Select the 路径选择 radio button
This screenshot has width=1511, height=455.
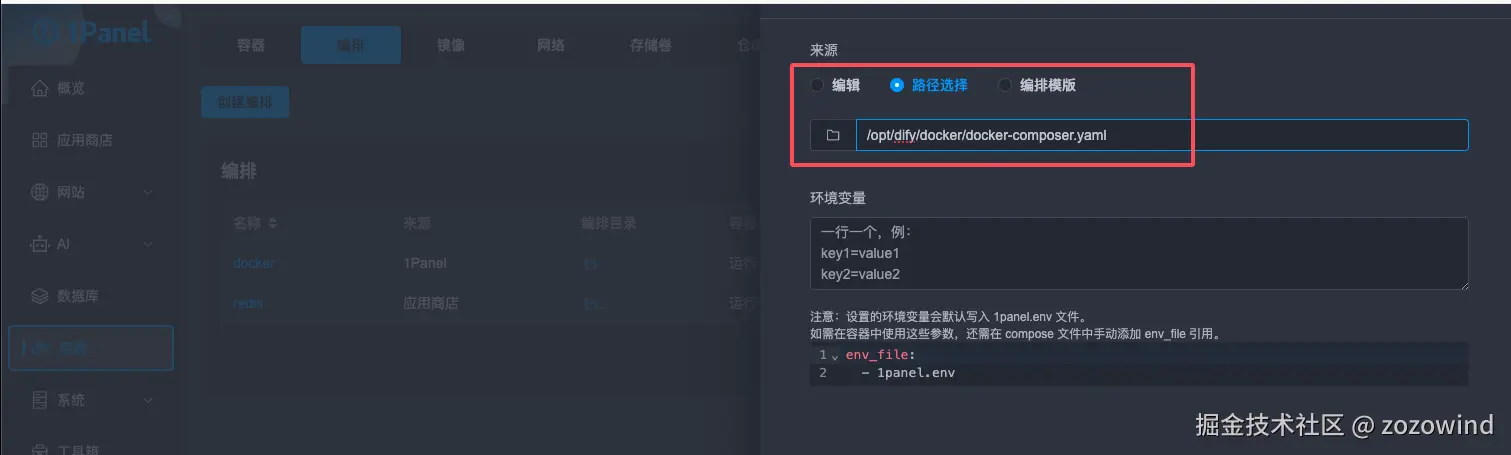coord(897,85)
